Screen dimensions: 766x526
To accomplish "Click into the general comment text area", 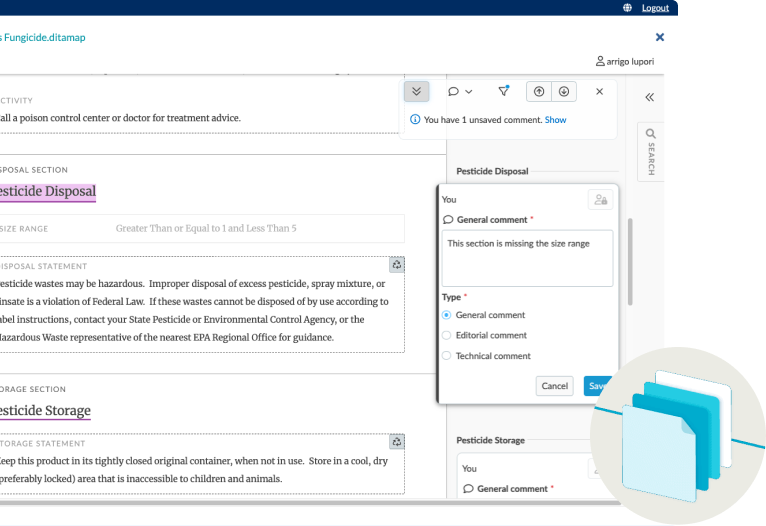I will point(527,258).
